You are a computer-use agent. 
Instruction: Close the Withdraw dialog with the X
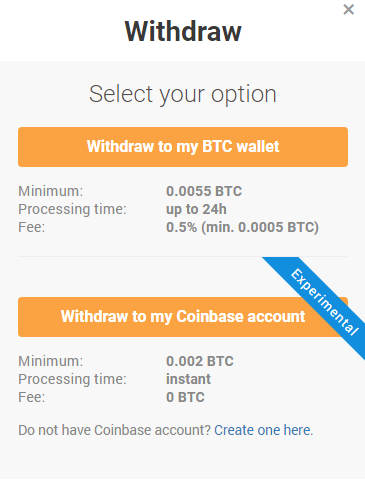[348, 10]
